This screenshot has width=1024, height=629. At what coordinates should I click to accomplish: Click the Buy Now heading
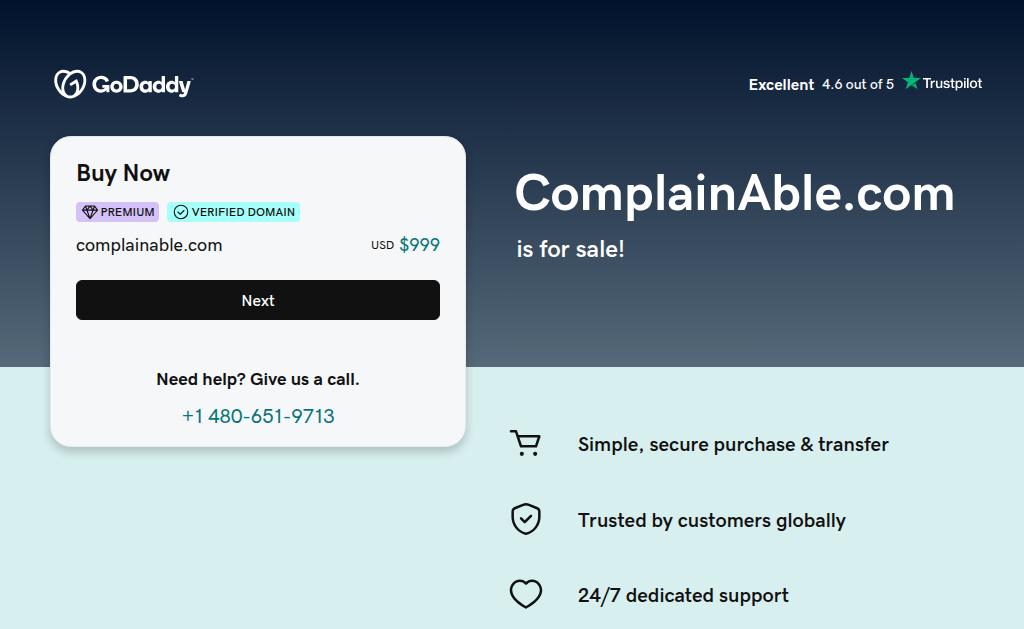click(x=123, y=173)
